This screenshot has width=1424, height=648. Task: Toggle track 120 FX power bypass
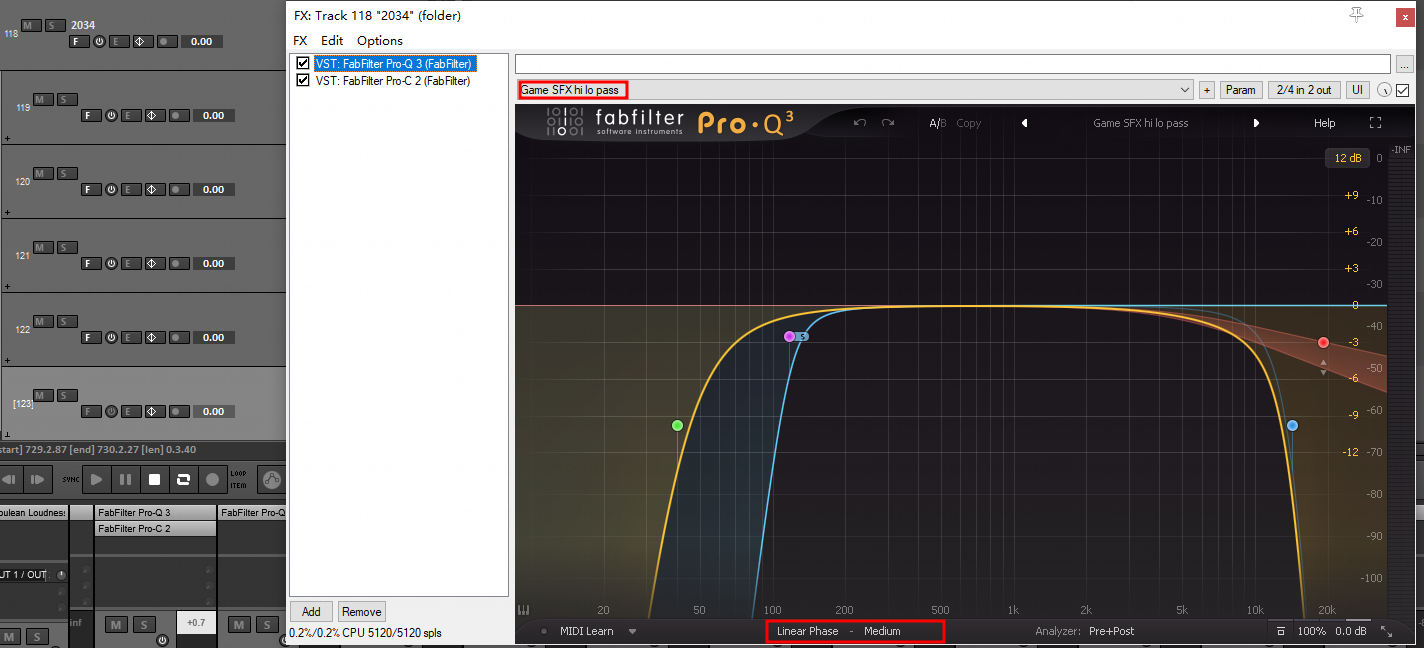[111, 189]
